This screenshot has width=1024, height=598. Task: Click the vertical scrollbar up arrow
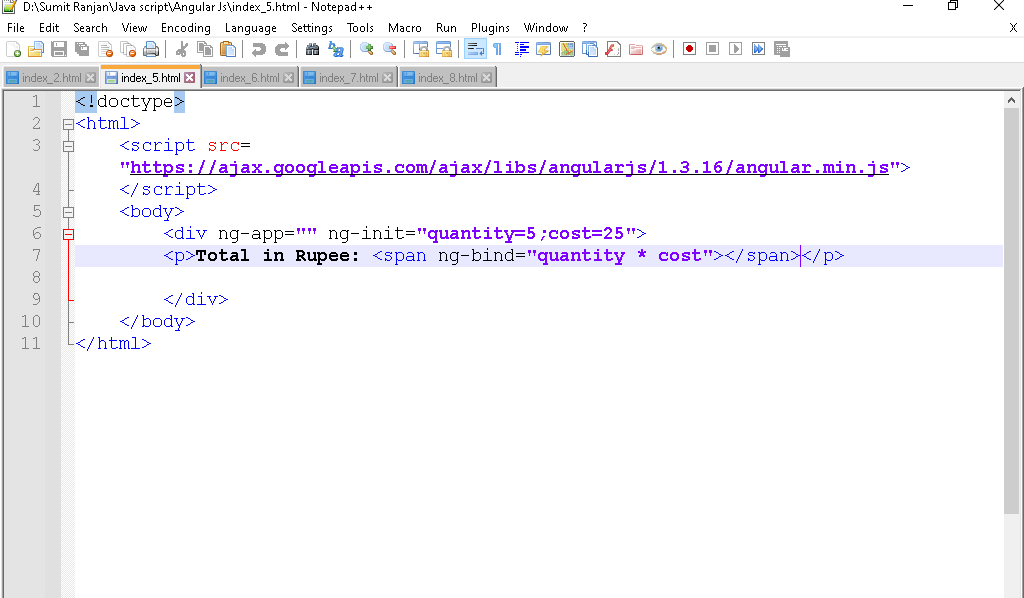click(1012, 101)
